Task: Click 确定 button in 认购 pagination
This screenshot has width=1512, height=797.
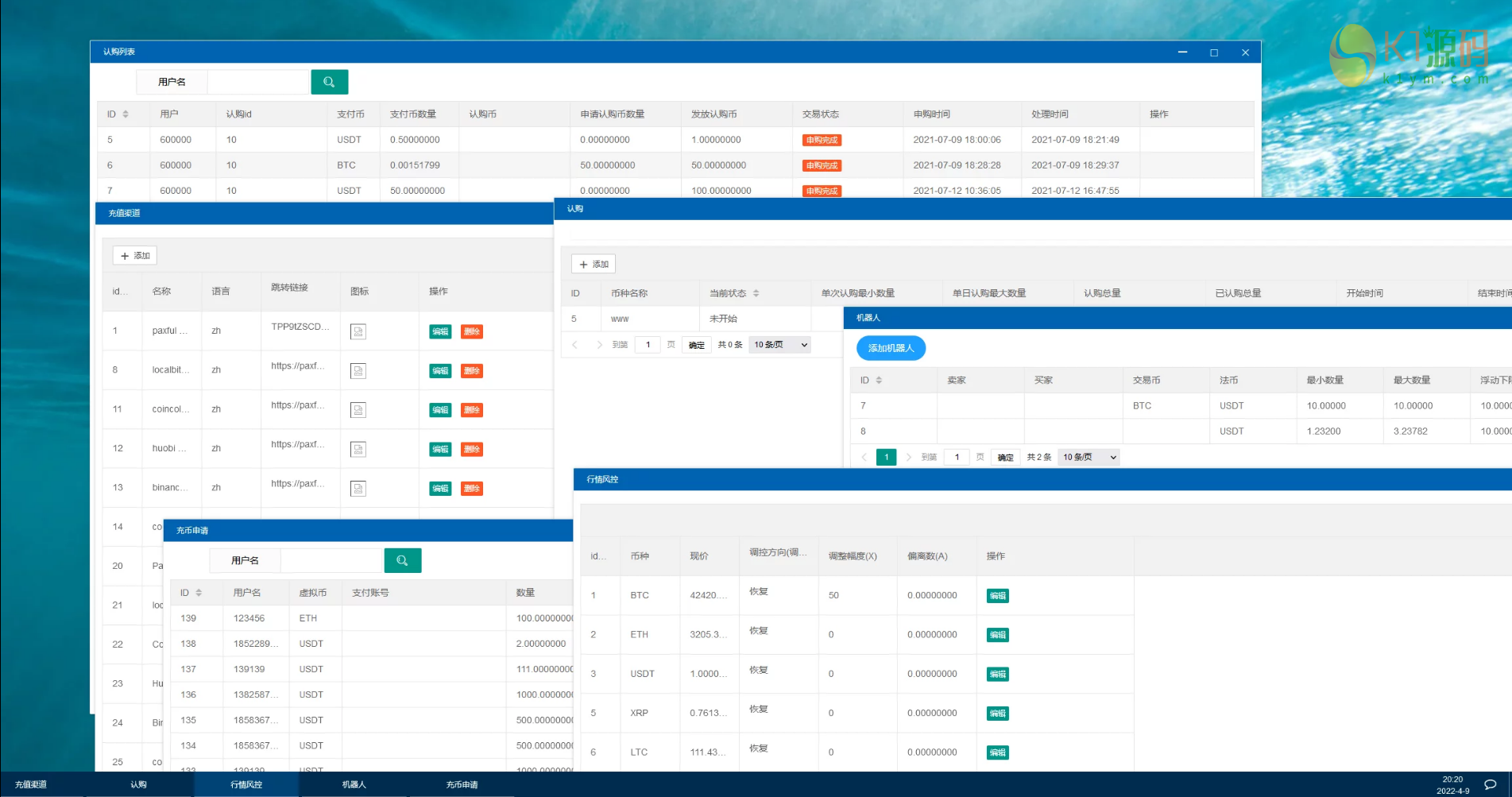Action: click(x=696, y=345)
